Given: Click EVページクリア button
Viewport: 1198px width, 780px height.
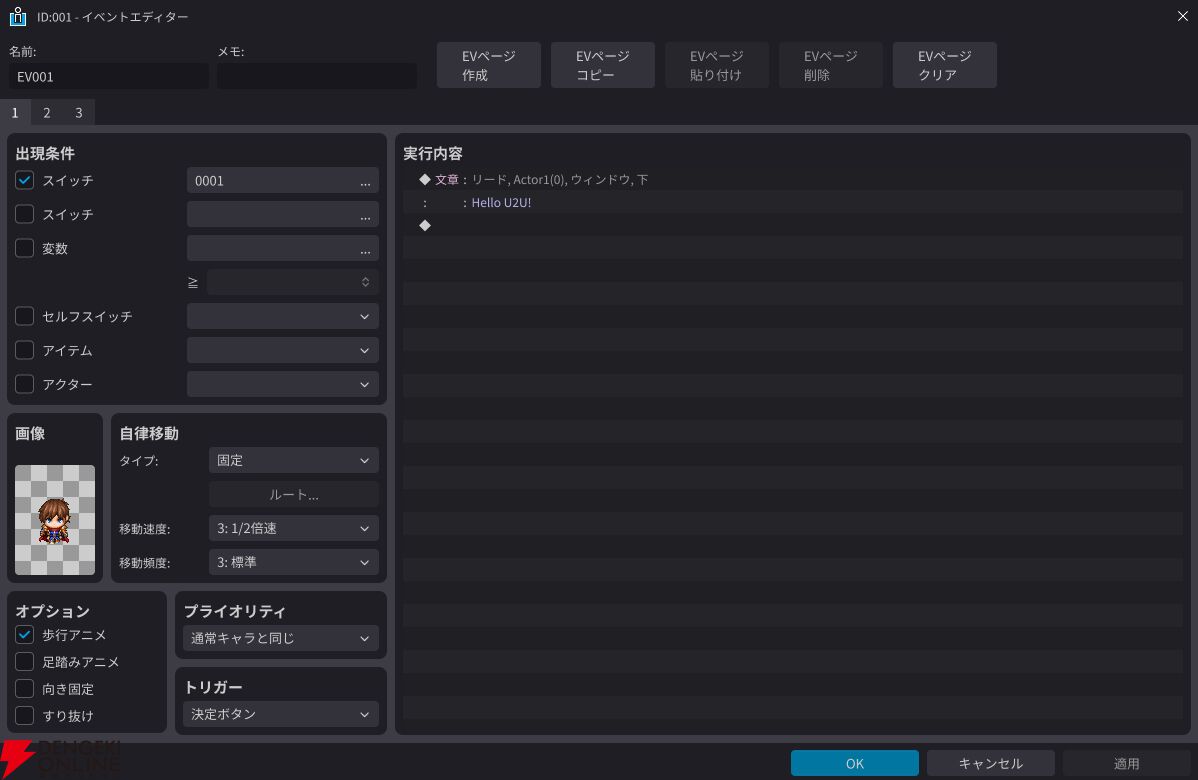Looking at the screenshot, I should point(944,65).
